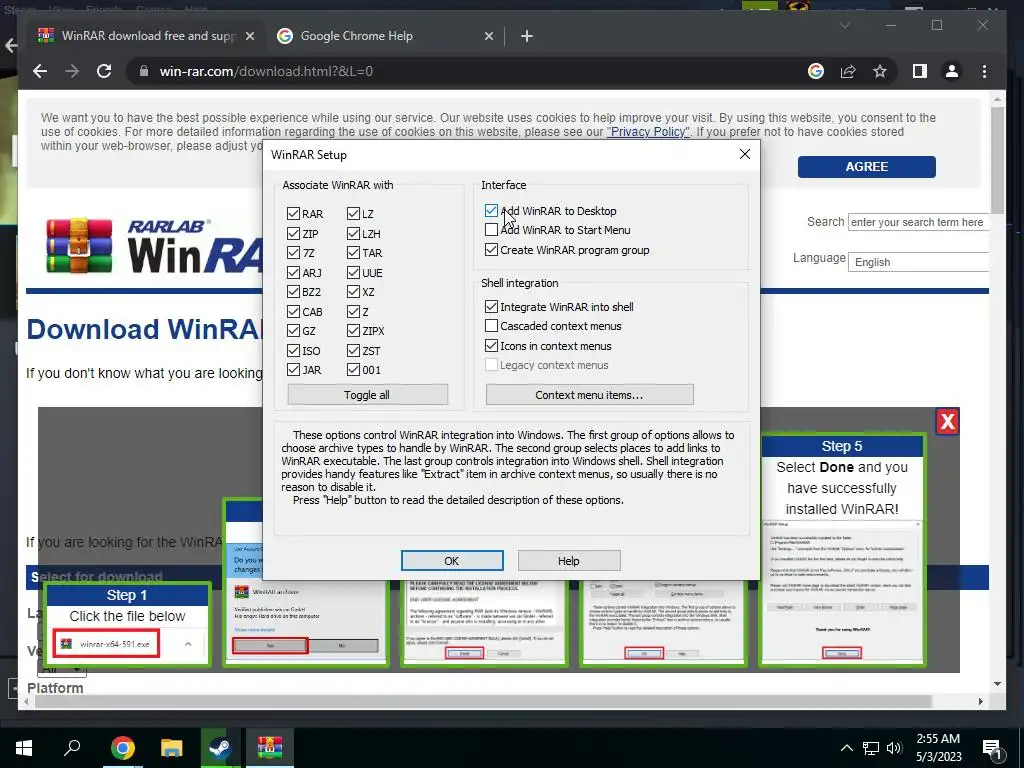Open Steam from the taskbar
The image size is (1024, 768).
[220, 747]
